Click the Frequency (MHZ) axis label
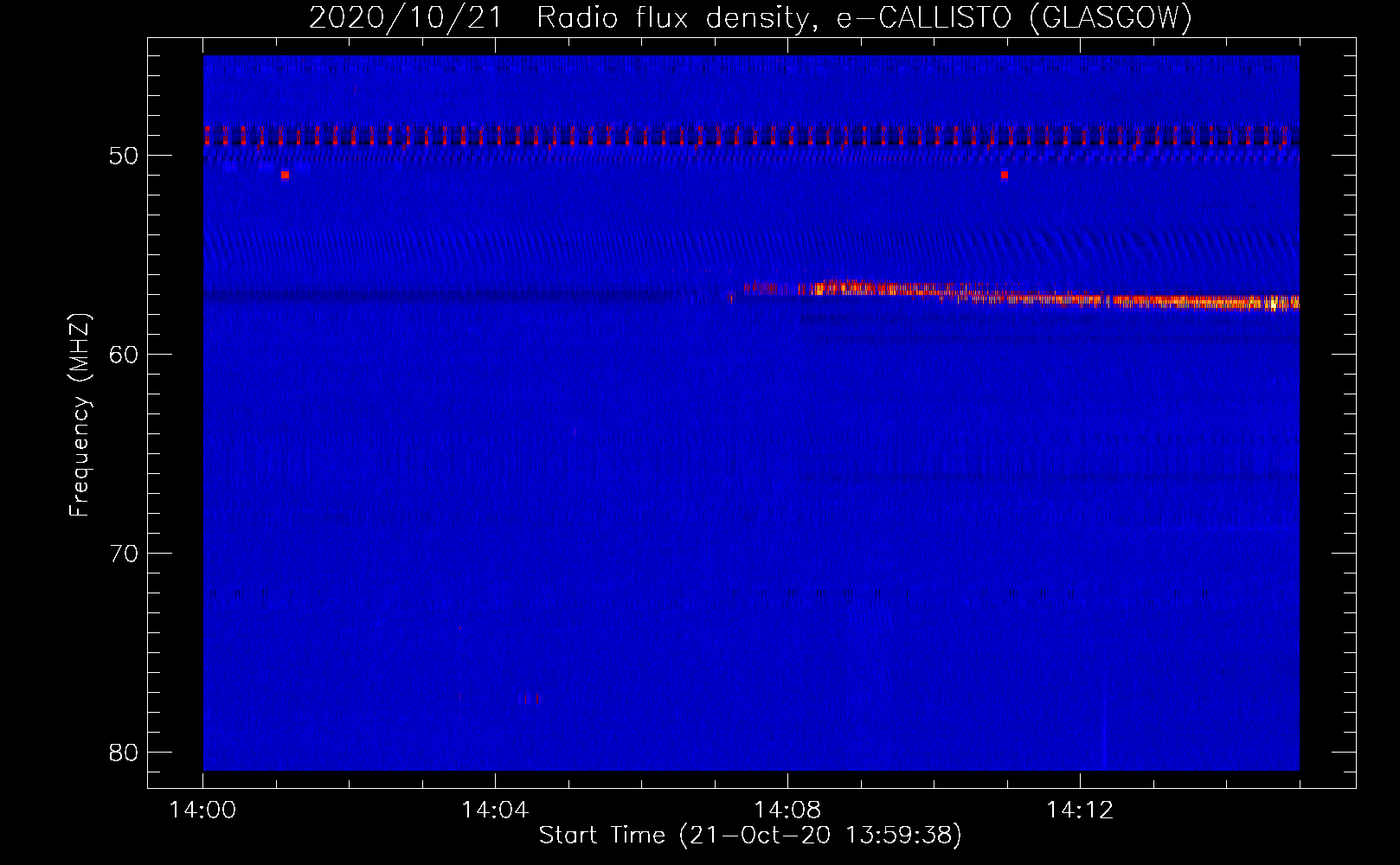1400x865 pixels. click(x=80, y=415)
